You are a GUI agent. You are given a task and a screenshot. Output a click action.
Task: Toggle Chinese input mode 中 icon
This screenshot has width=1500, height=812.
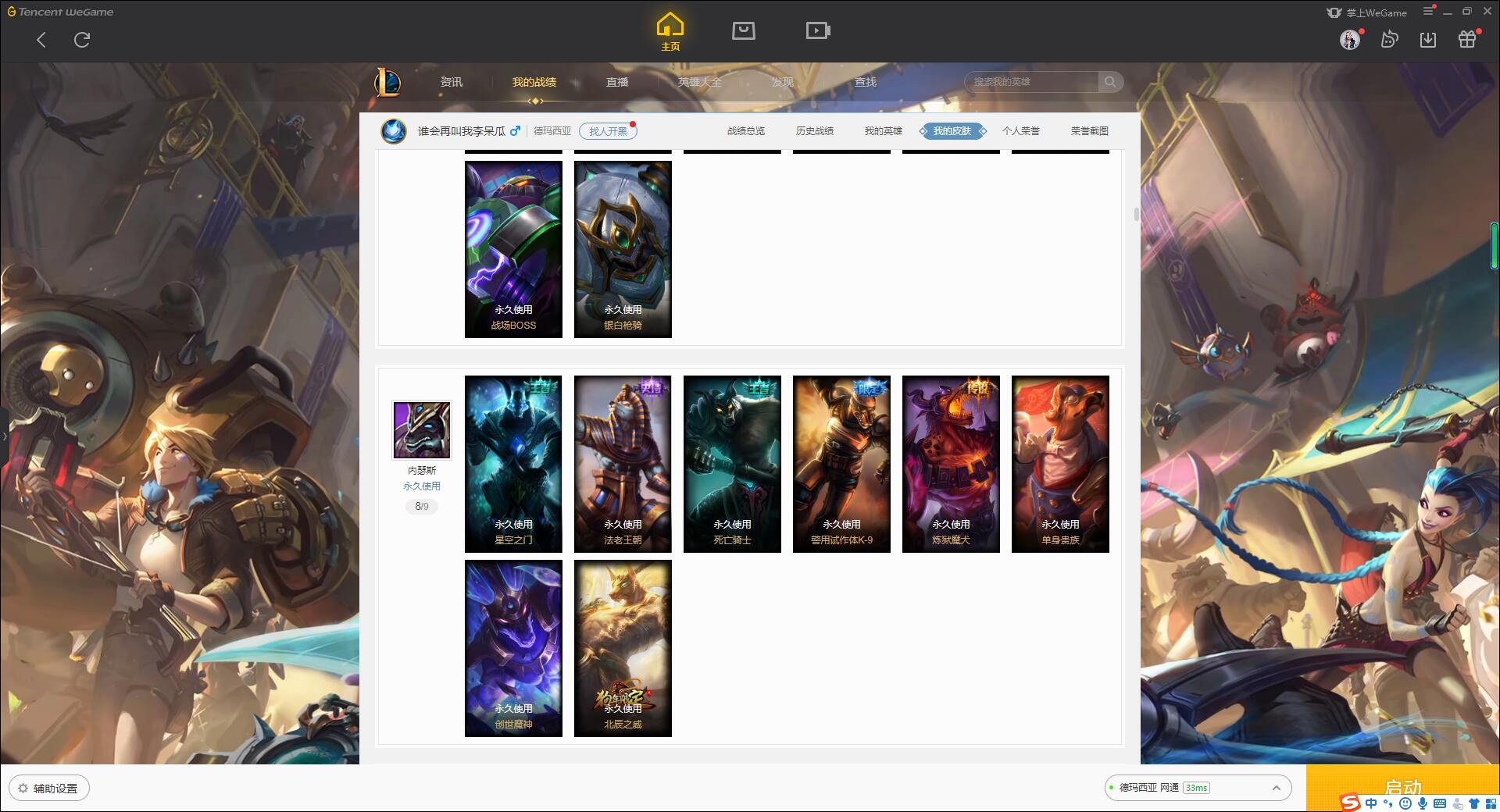[x=1371, y=803]
